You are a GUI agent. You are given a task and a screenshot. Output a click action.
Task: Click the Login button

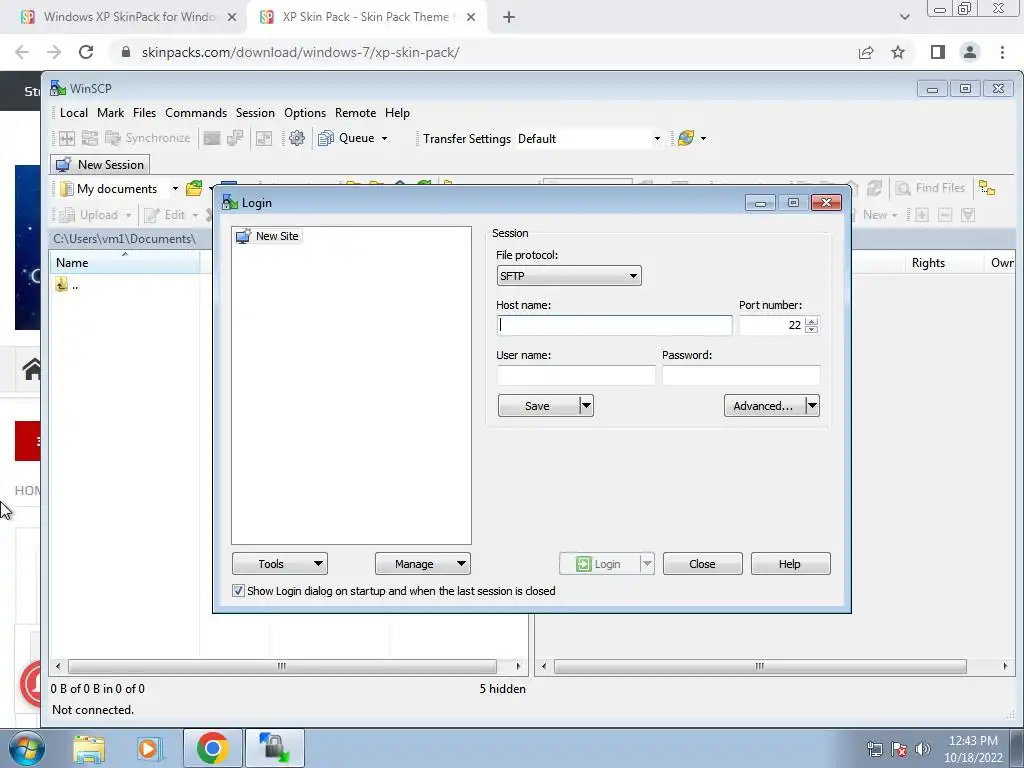pos(600,564)
